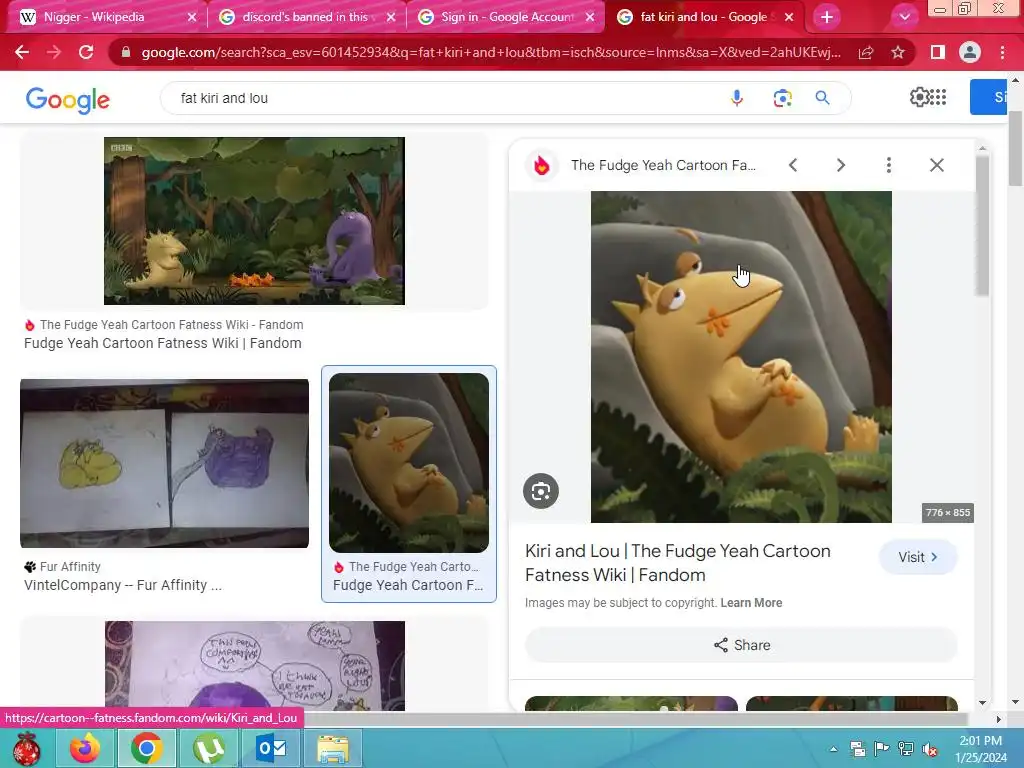Click the page vertical scrollbar thumb

pos(1015,148)
